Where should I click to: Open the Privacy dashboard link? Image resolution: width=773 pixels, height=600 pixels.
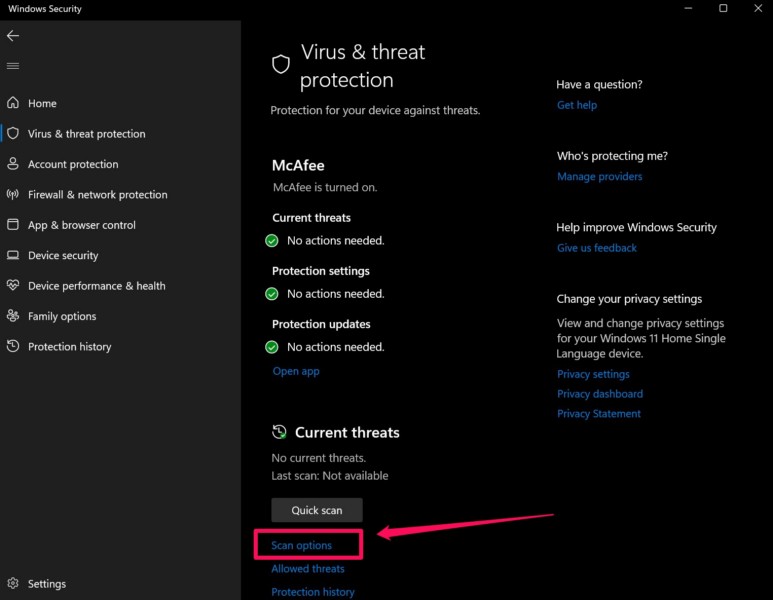pos(600,394)
